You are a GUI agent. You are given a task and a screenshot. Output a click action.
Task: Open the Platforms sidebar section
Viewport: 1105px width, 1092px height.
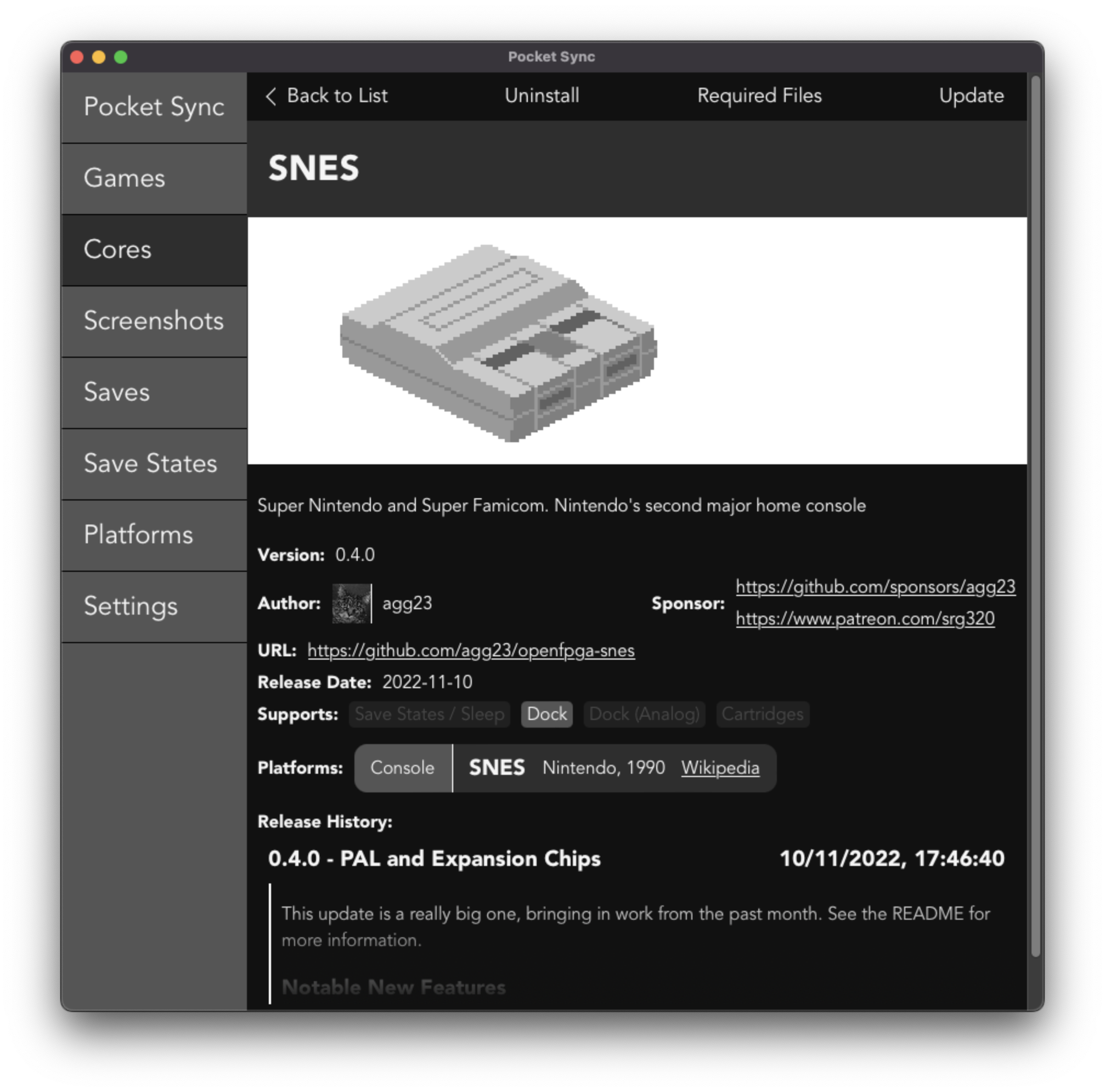click(x=154, y=535)
